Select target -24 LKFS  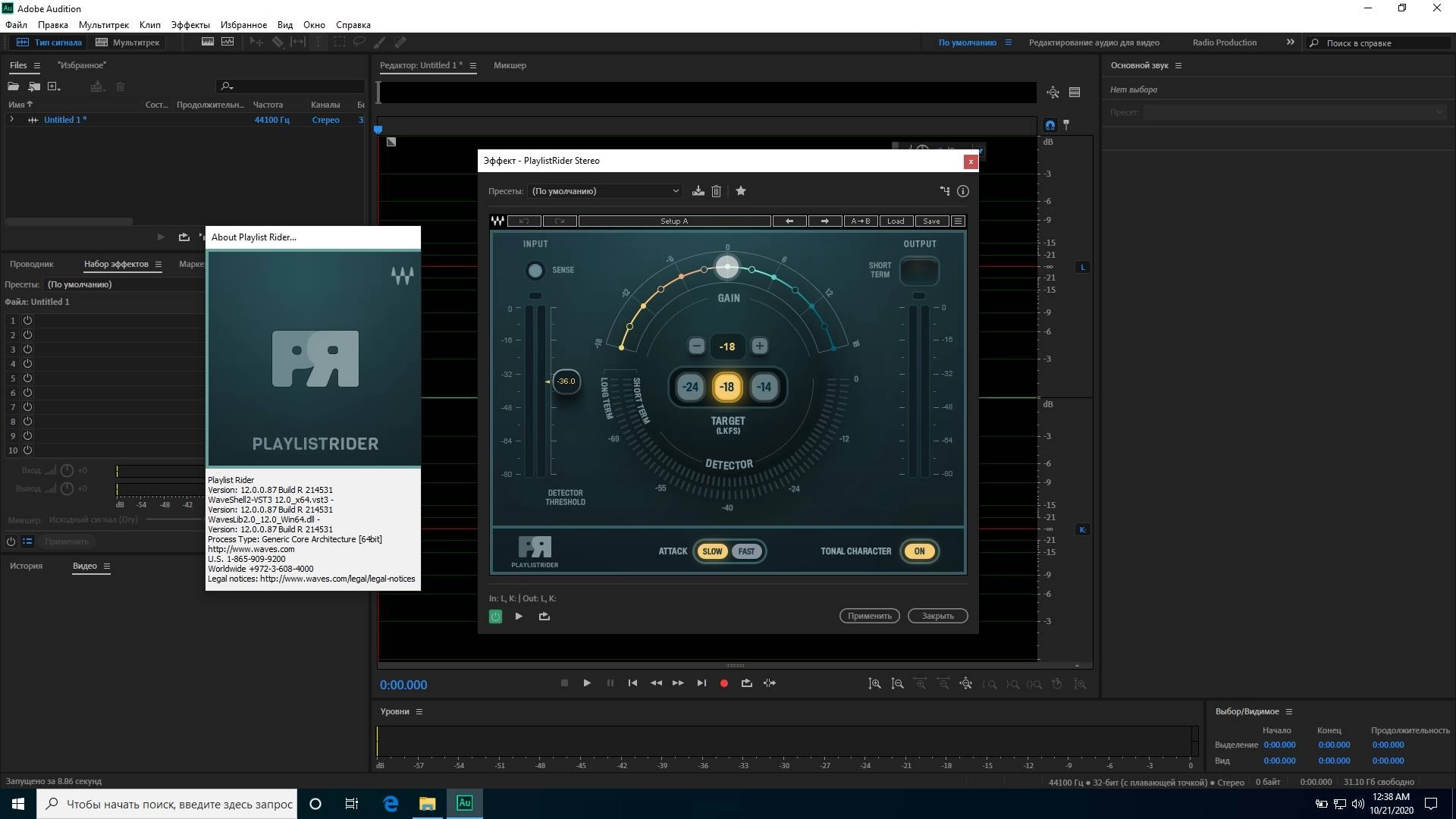[690, 387]
